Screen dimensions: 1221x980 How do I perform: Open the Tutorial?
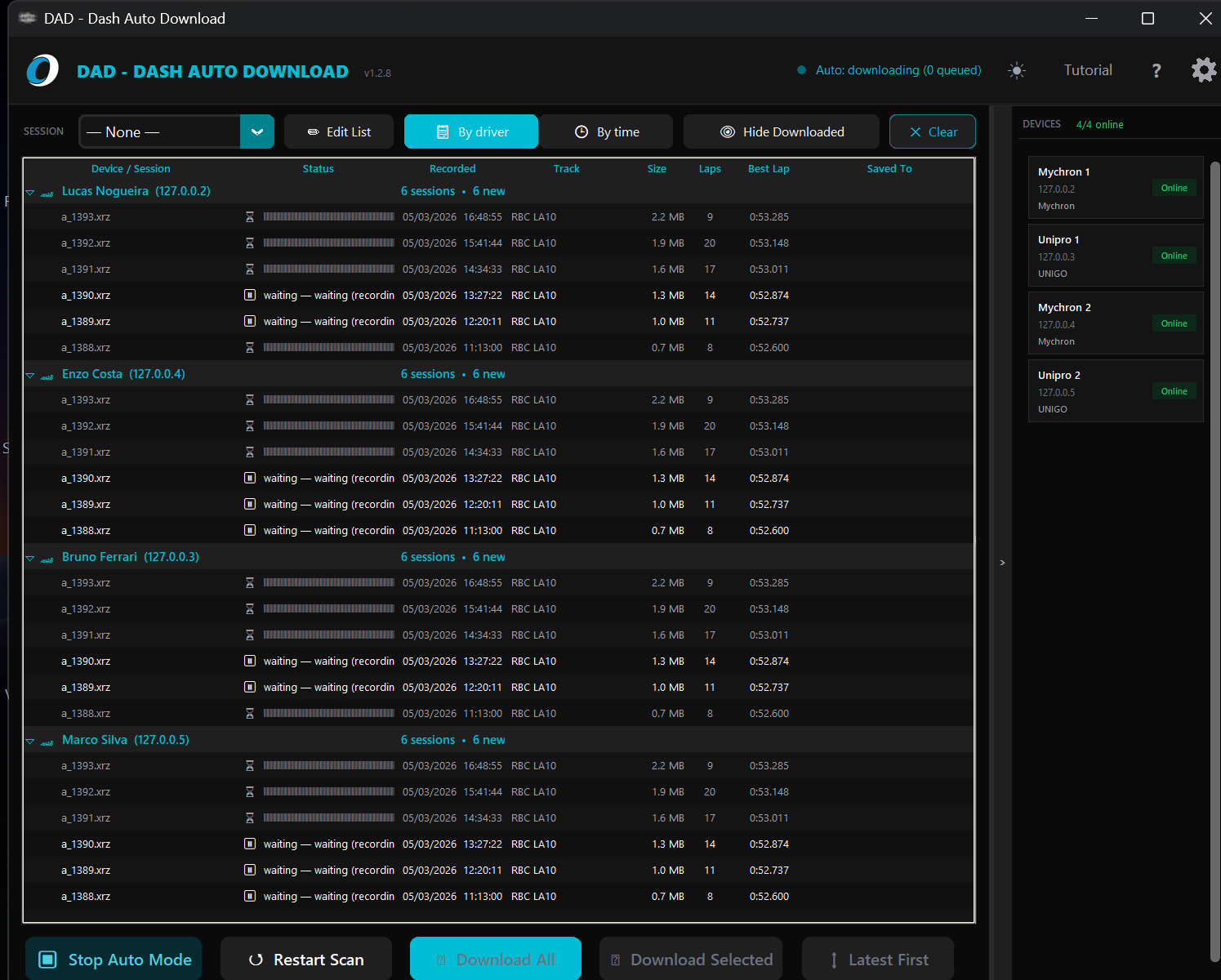[x=1088, y=70]
